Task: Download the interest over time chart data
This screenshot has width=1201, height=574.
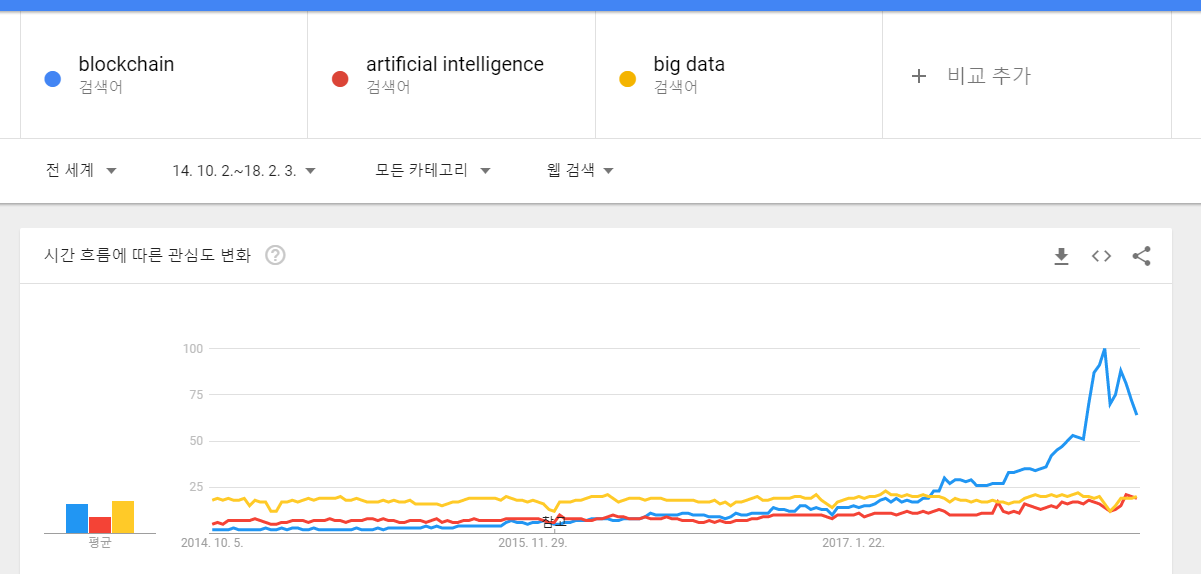Action: (1061, 256)
